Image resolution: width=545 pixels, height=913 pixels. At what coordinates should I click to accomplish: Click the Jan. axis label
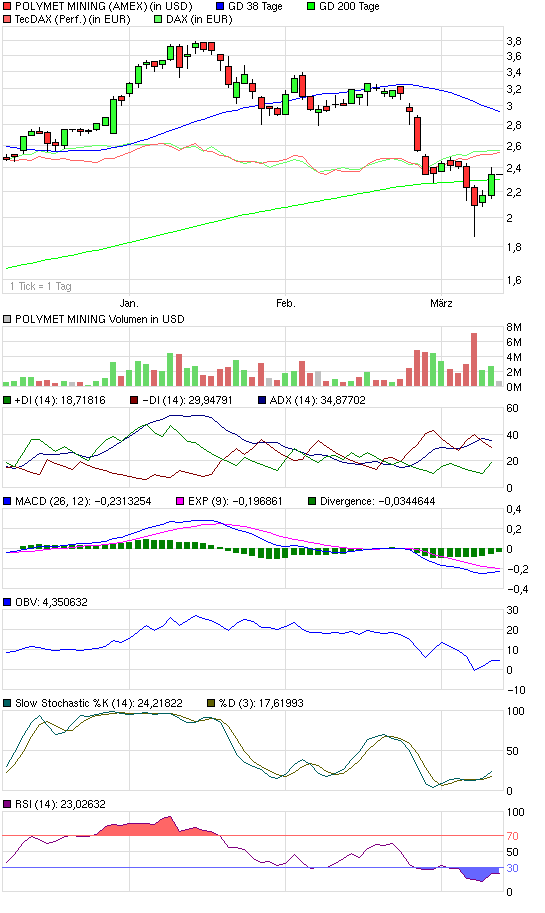click(129, 303)
